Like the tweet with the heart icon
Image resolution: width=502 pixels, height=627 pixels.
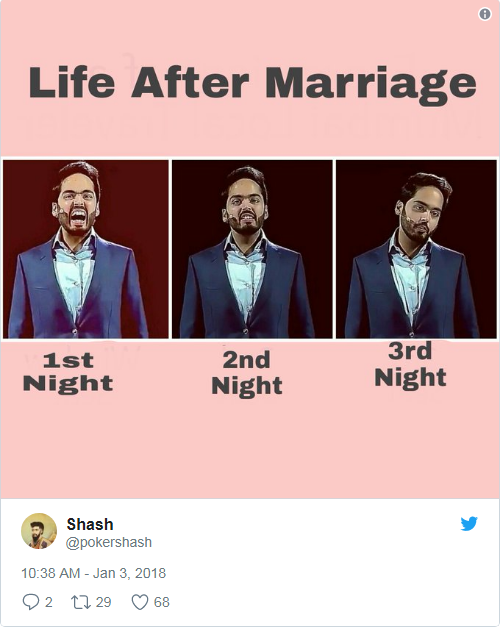(140, 602)
